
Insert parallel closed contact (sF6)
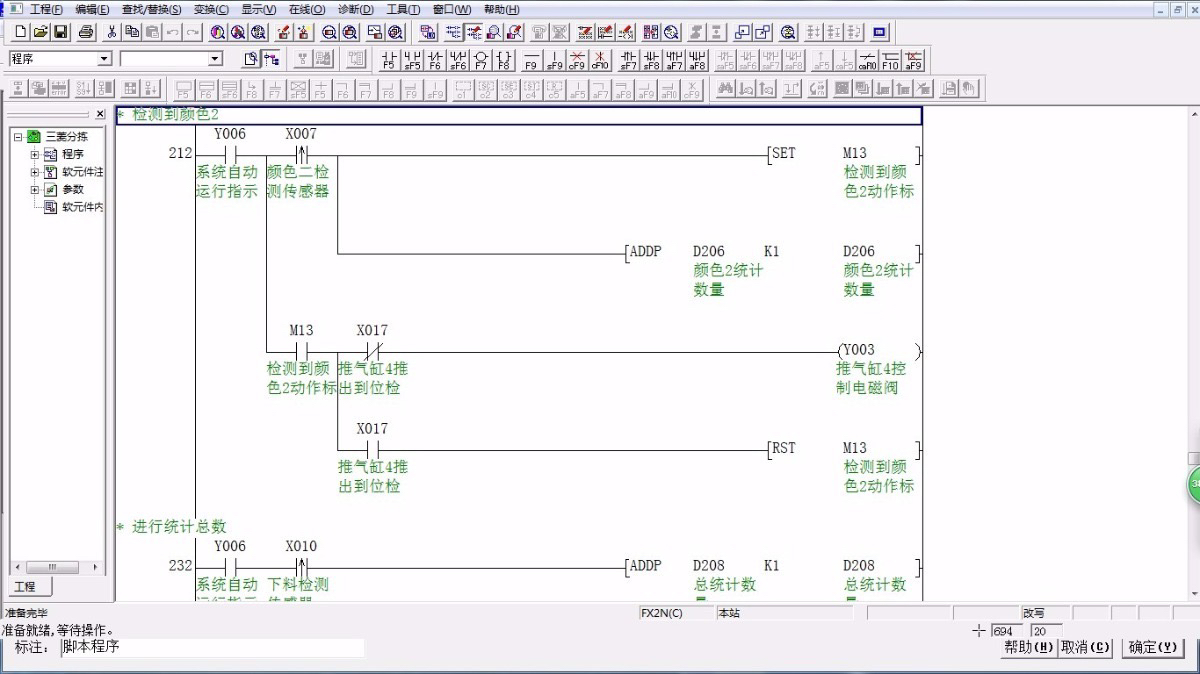pos(458,59)
